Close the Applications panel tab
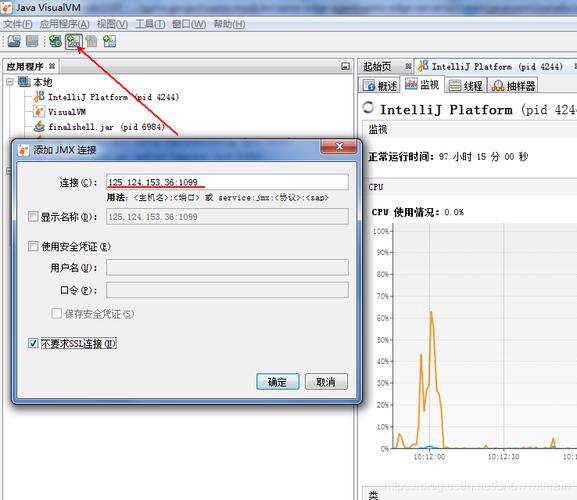The height and width of the screenshot is (500, 577). coord(52,66)
